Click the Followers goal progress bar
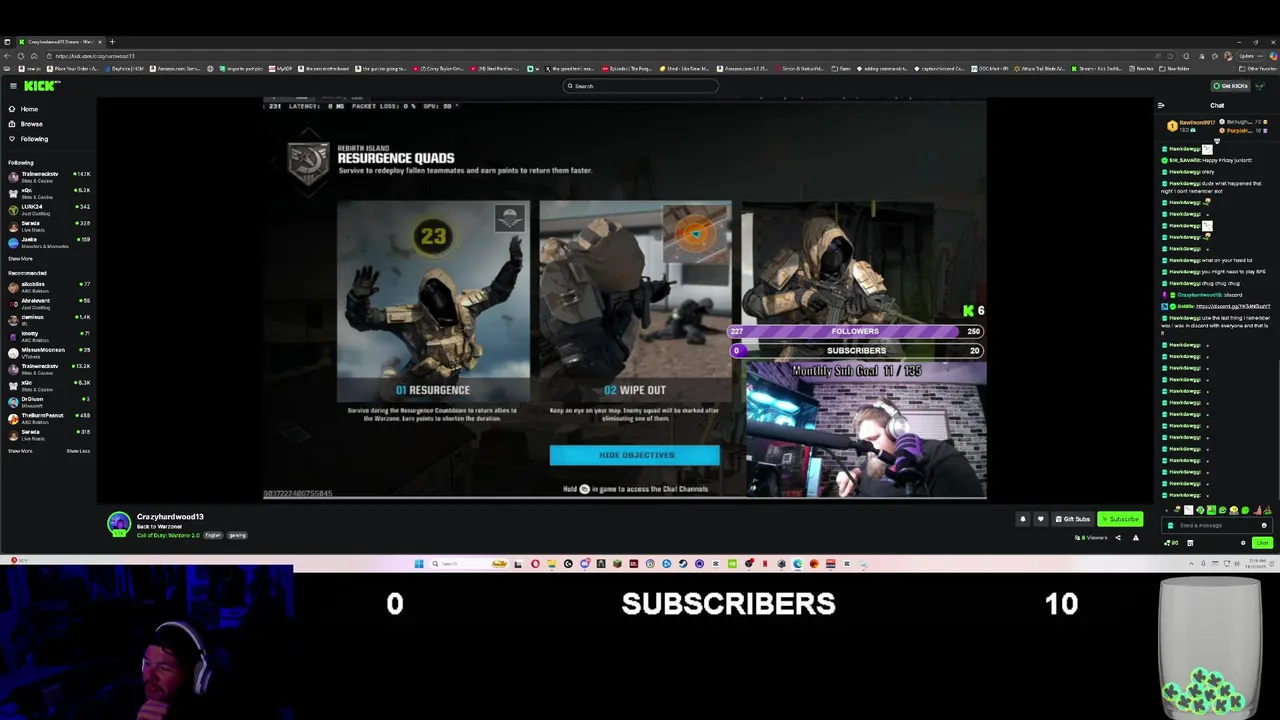This screenshot has height=720, width=1280. click(x=856, y=331)
